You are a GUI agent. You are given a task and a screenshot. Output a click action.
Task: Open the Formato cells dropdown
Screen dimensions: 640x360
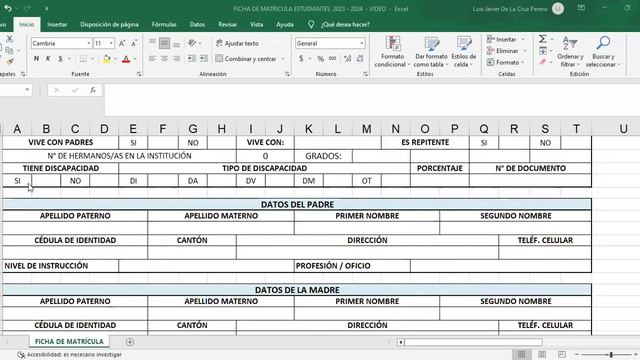coord(506,62)
